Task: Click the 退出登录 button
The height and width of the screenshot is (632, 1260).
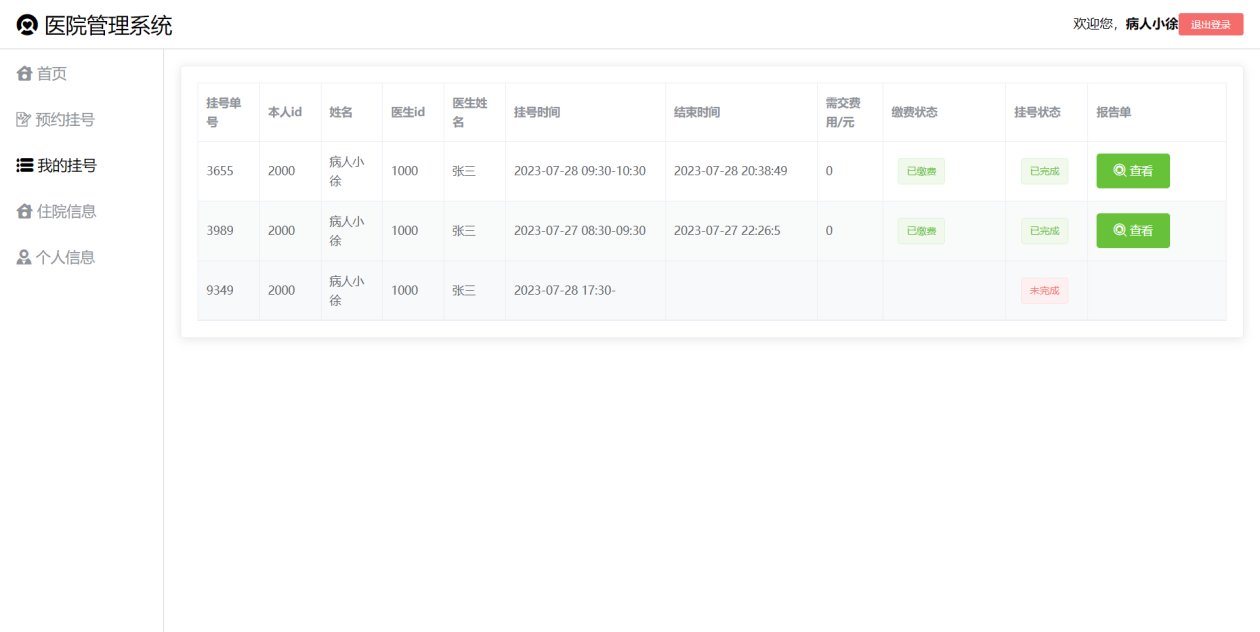Action: tap(1211, 25)
